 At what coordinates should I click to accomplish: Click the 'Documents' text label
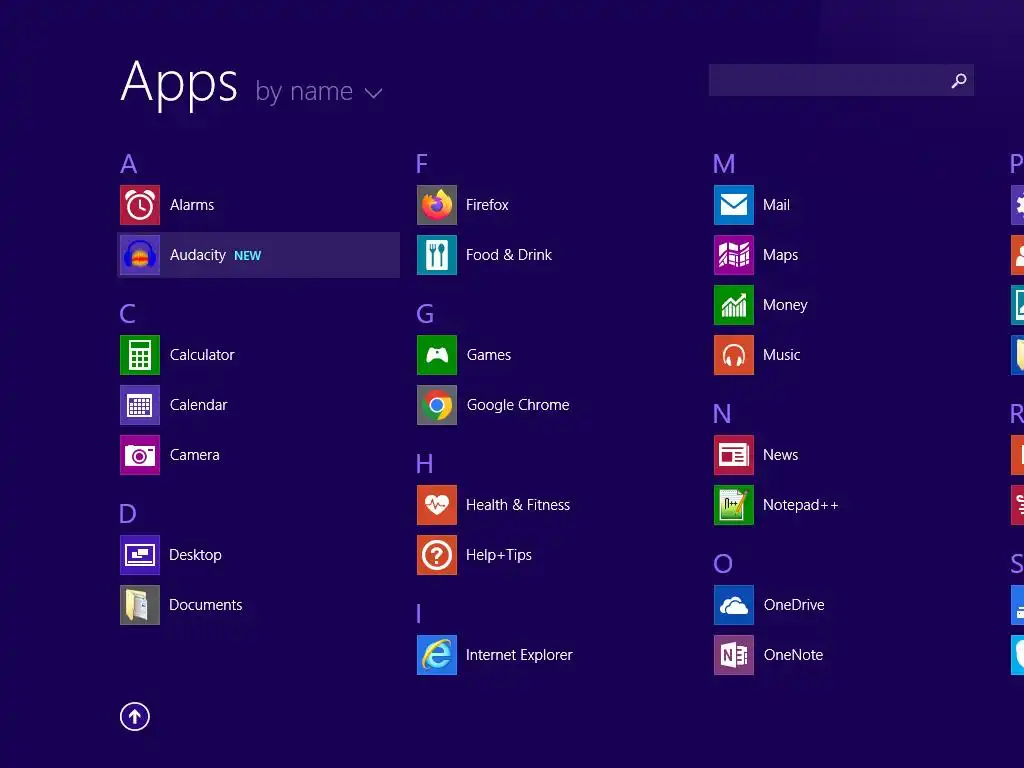click(x=206, y=605)
